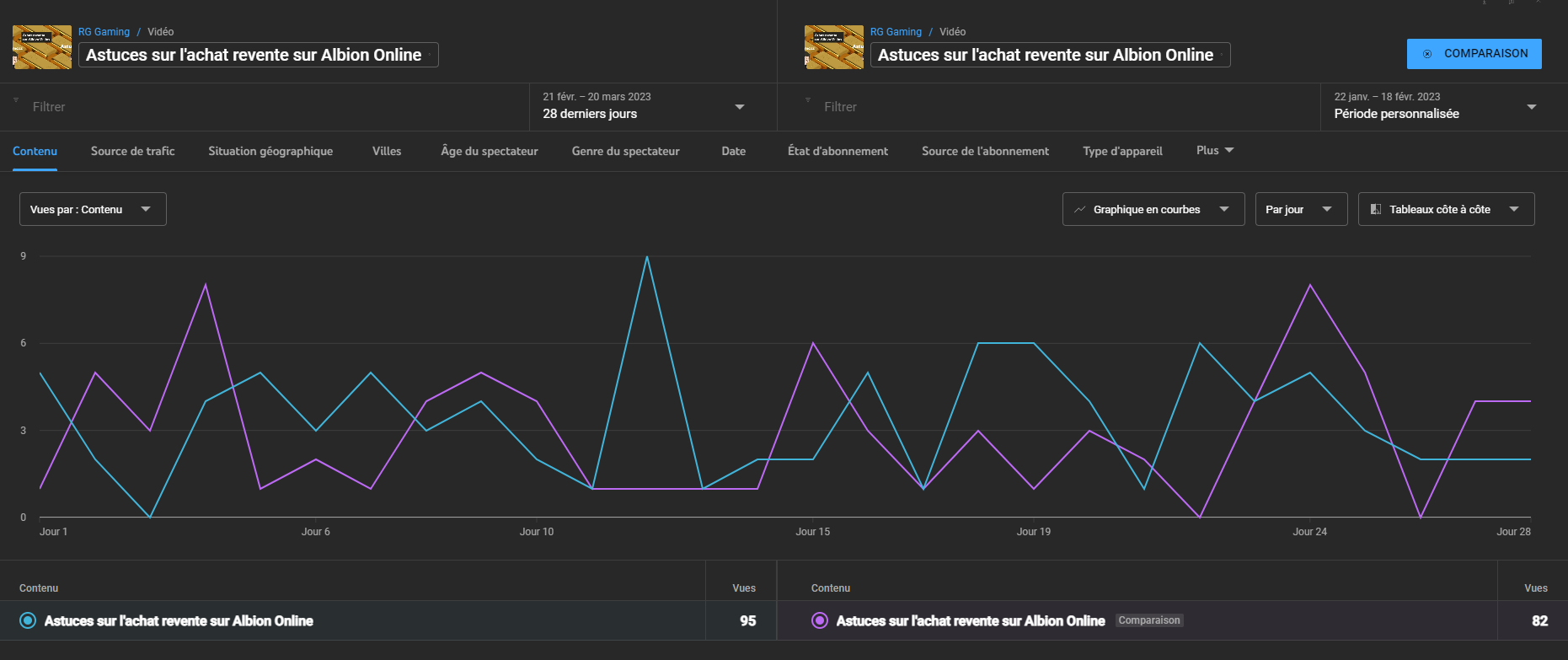
Task: Click the Jour 6 axis label
Action: 316,532
